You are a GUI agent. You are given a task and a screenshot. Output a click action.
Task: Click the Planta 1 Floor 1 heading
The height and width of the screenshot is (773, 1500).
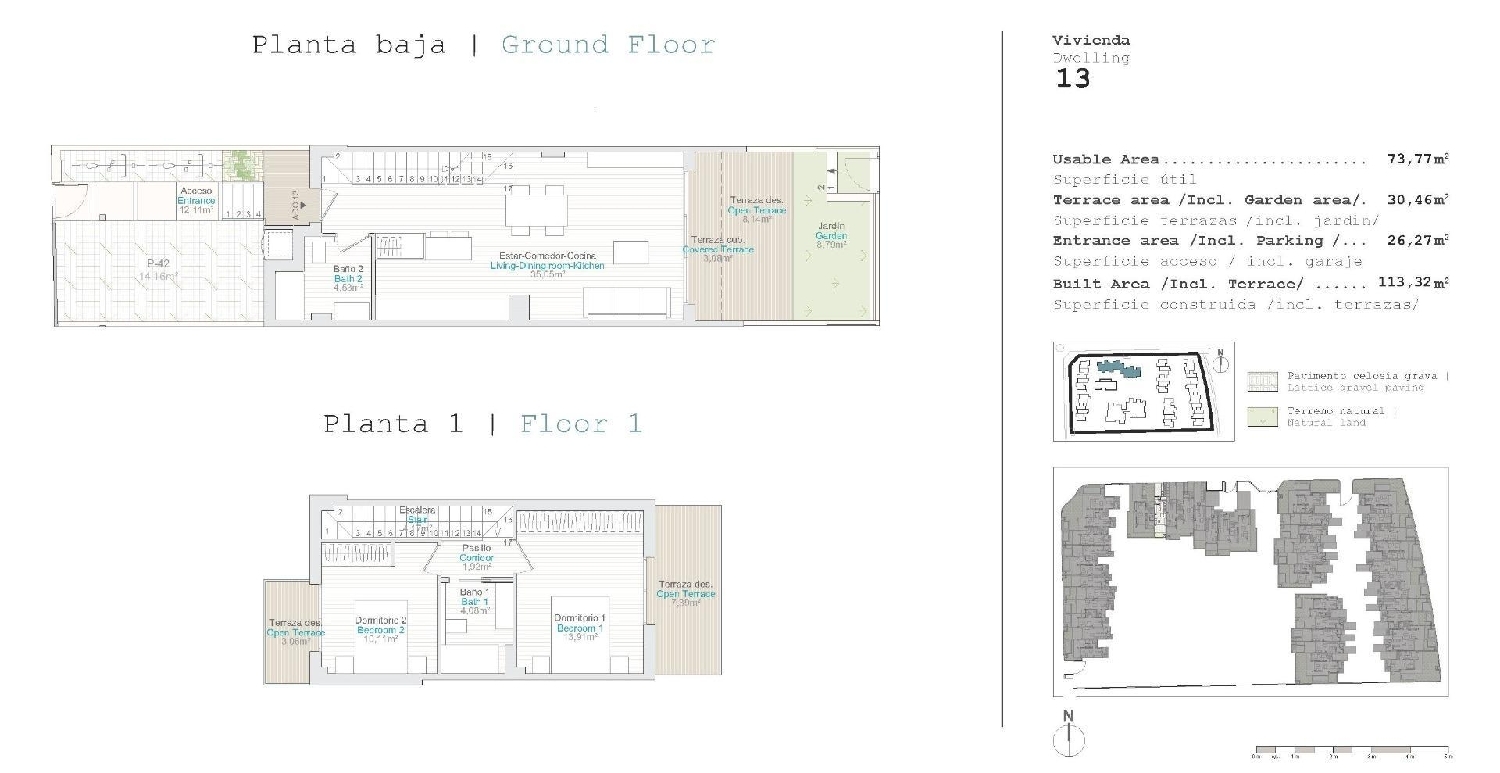tap(482, 424)
